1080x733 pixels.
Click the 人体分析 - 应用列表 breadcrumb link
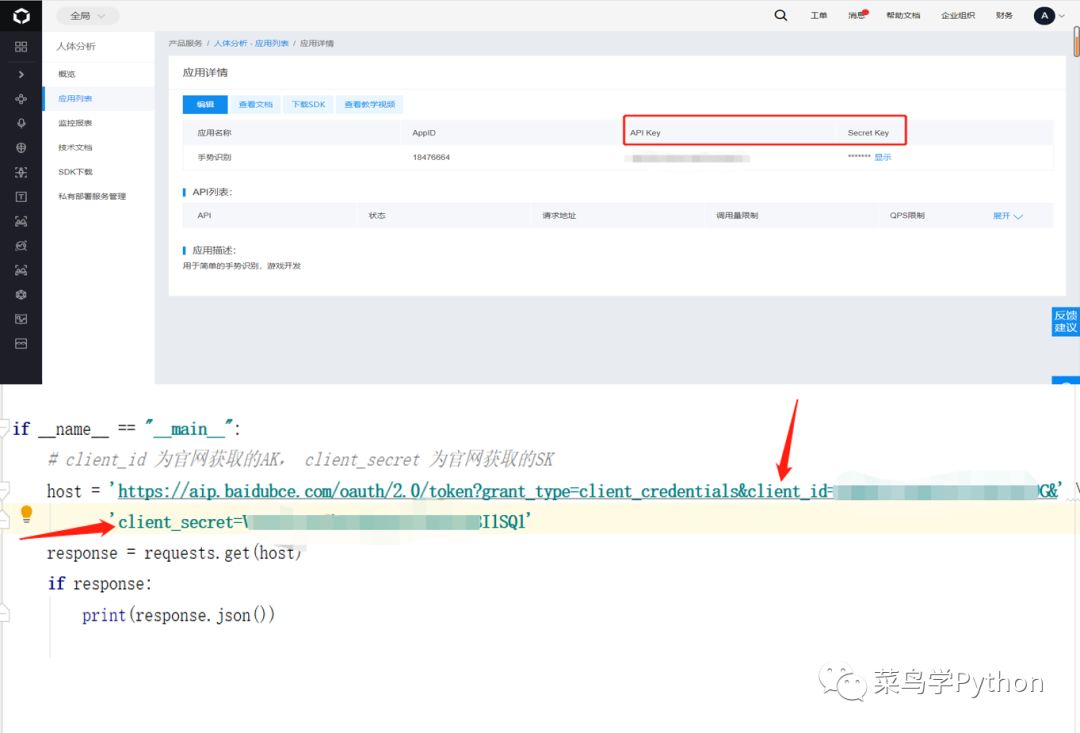(251, 43)
